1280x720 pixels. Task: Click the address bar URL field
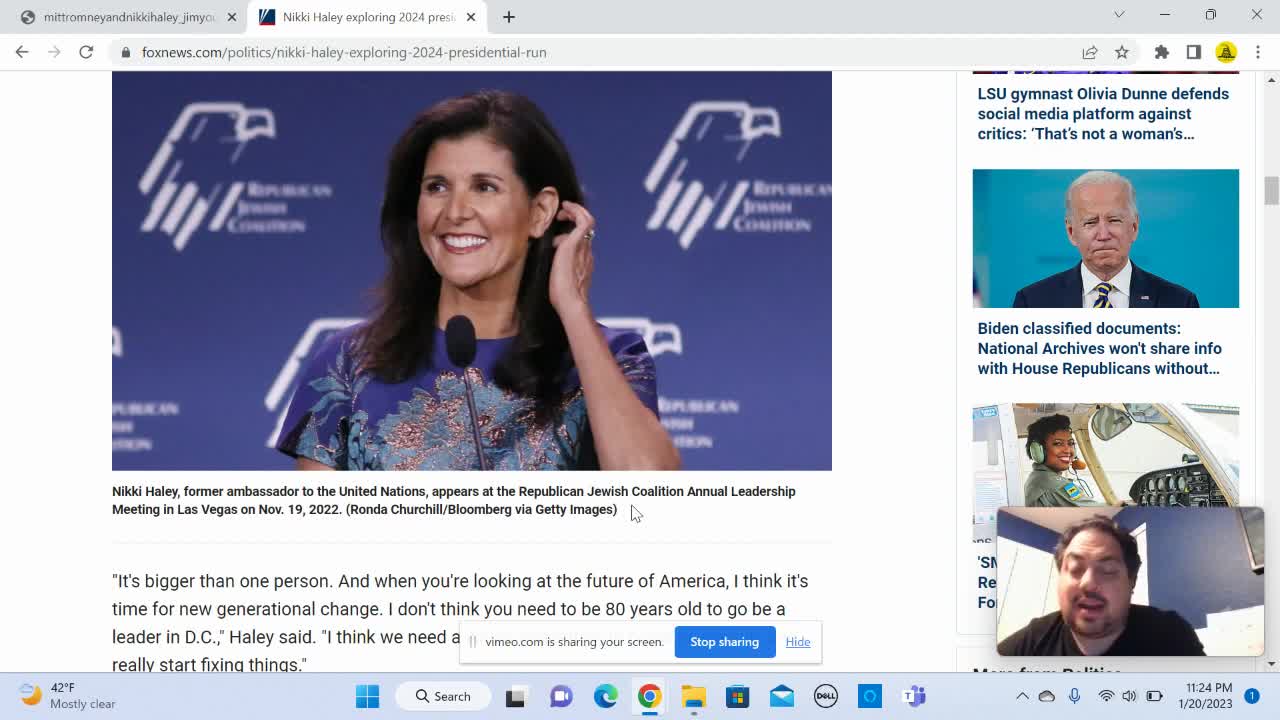click(x=600, y=52)
